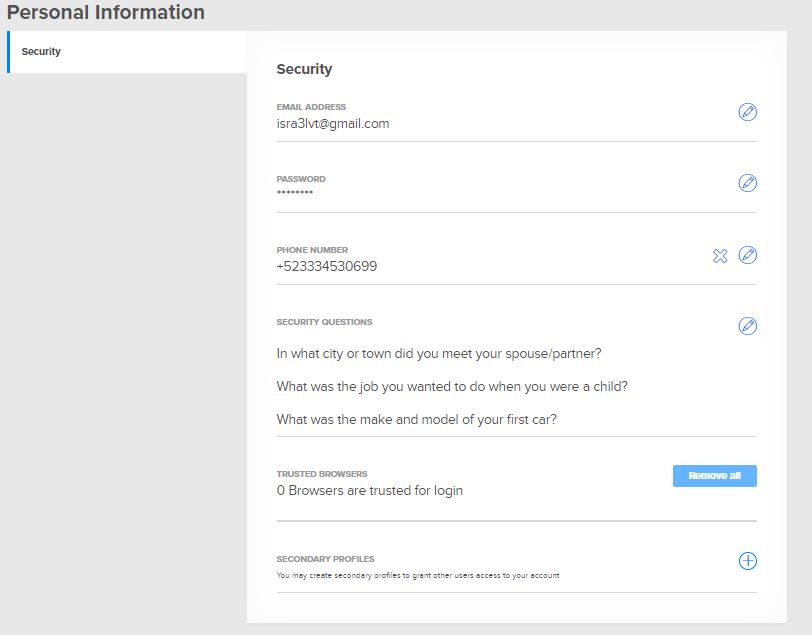
Task: Select the spouse/partner city security question
Action: [x=439, y=354]
